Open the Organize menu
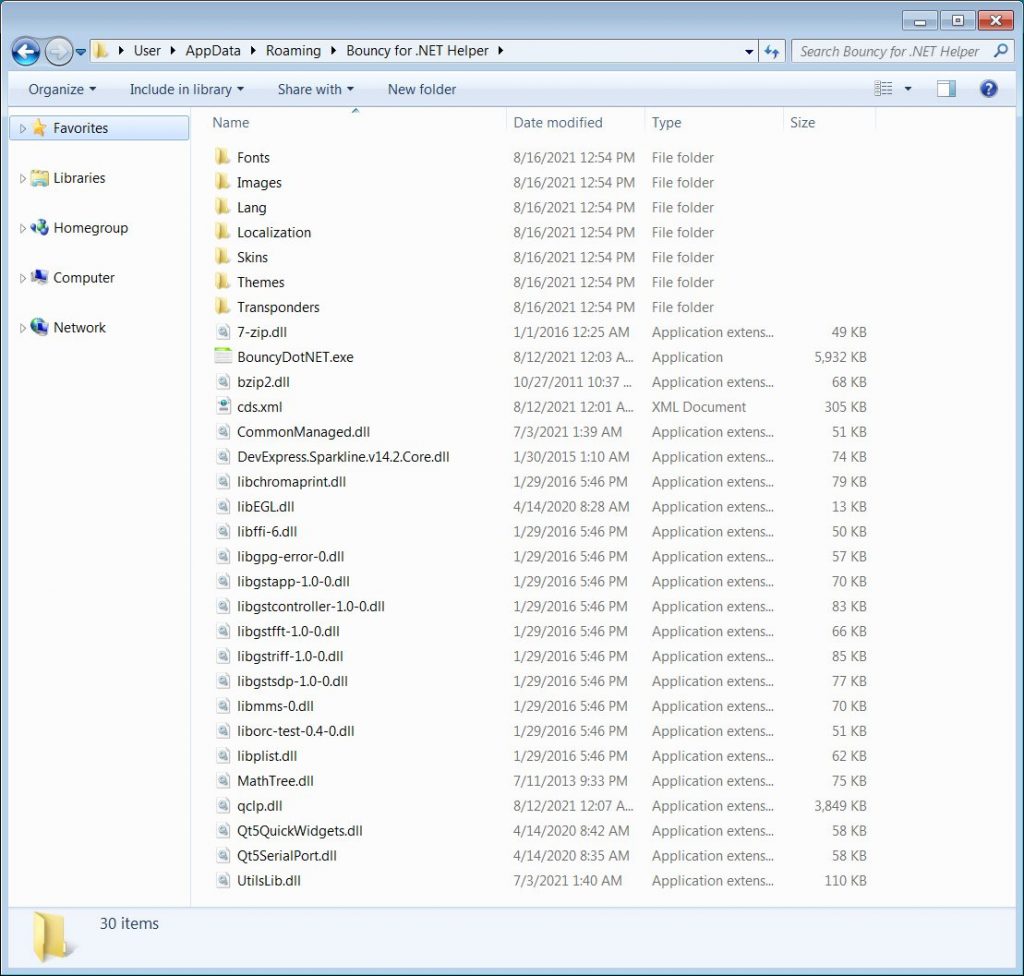Image resolution: width=1024 pixels, height=976 pixels. (62, 89)
